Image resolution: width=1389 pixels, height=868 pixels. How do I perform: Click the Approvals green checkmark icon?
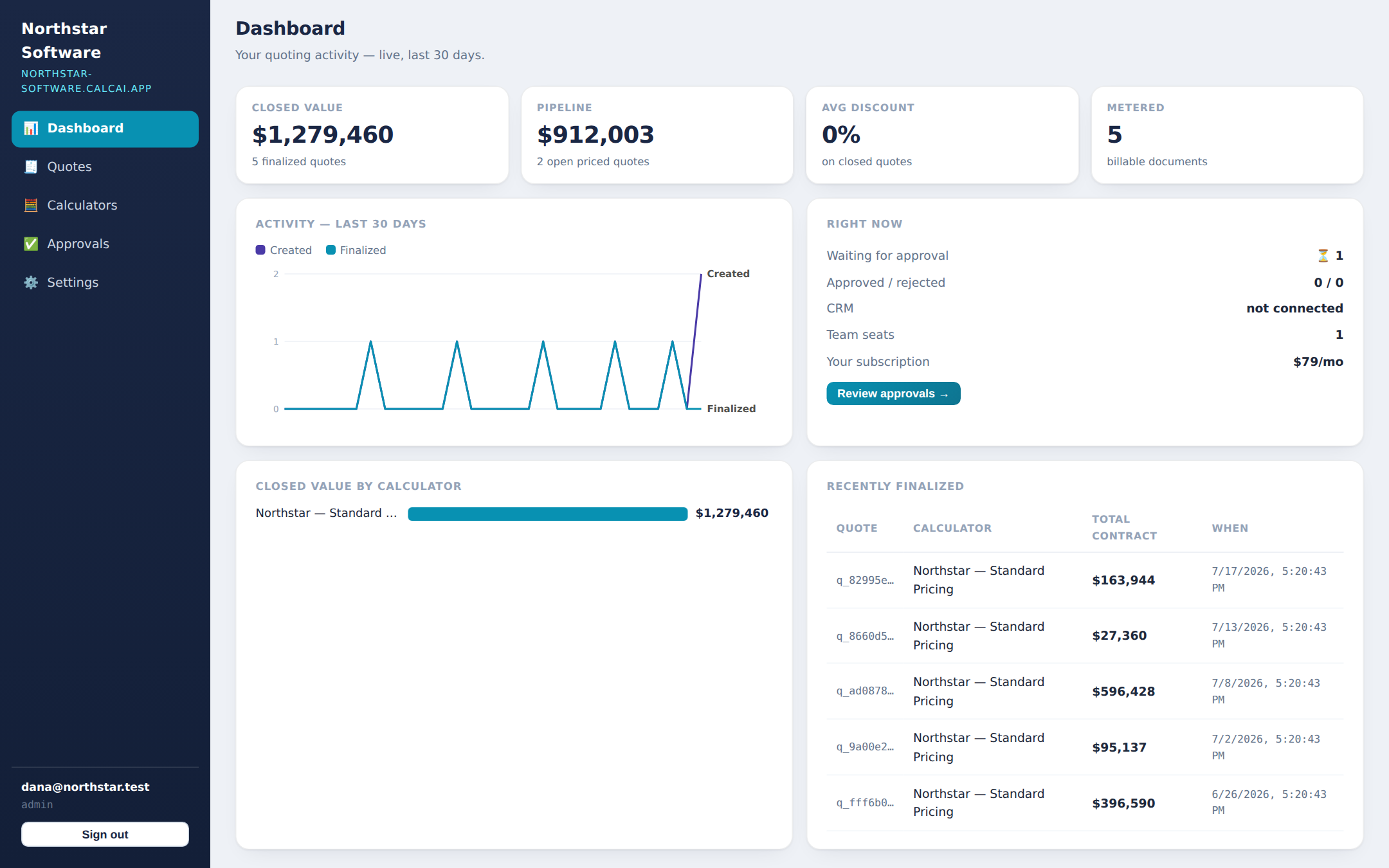pos(31,244)
